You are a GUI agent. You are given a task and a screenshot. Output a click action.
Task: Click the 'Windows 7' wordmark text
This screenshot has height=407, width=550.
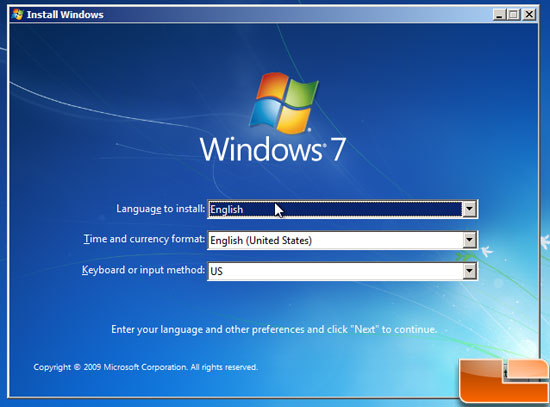273,149
